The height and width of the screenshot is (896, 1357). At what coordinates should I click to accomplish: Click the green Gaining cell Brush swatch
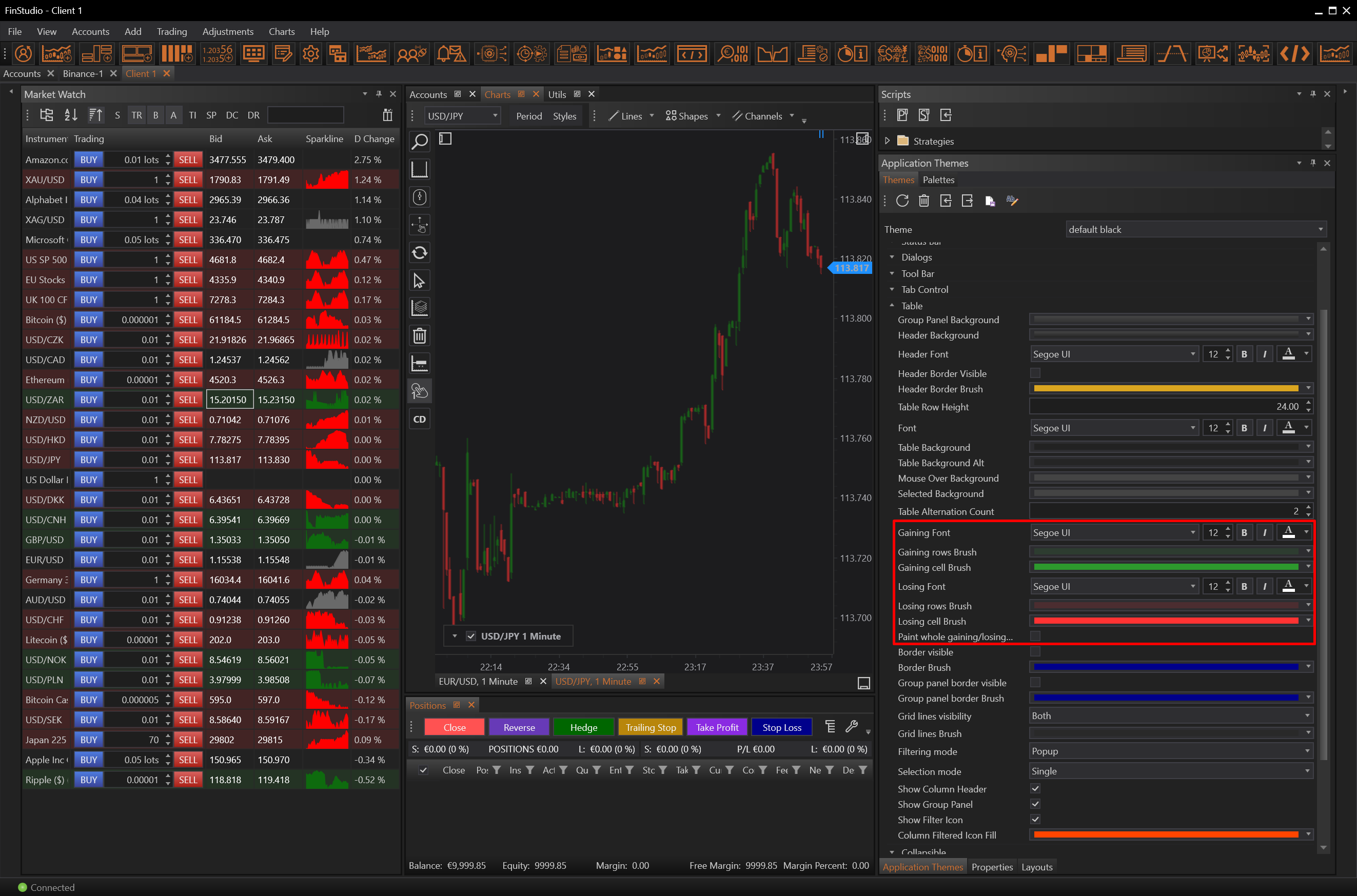[1166, 567]
